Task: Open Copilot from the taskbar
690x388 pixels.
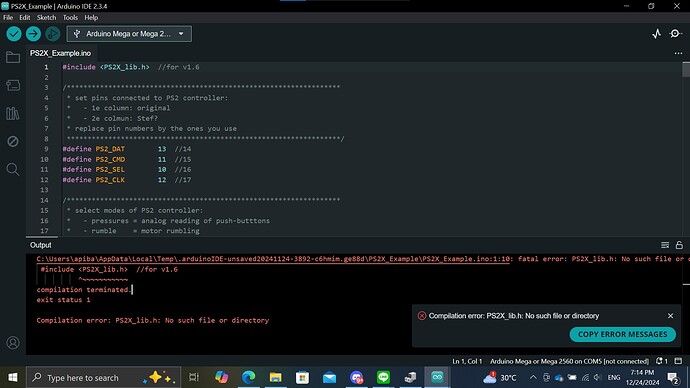Action: tap(221, 377)
